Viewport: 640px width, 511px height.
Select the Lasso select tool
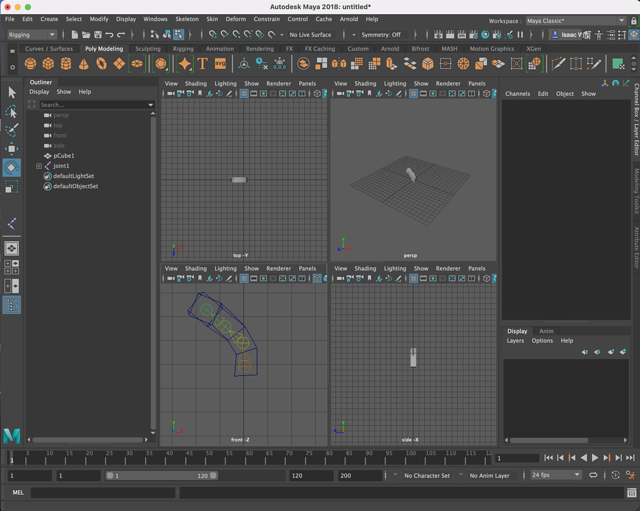[11, 111]
